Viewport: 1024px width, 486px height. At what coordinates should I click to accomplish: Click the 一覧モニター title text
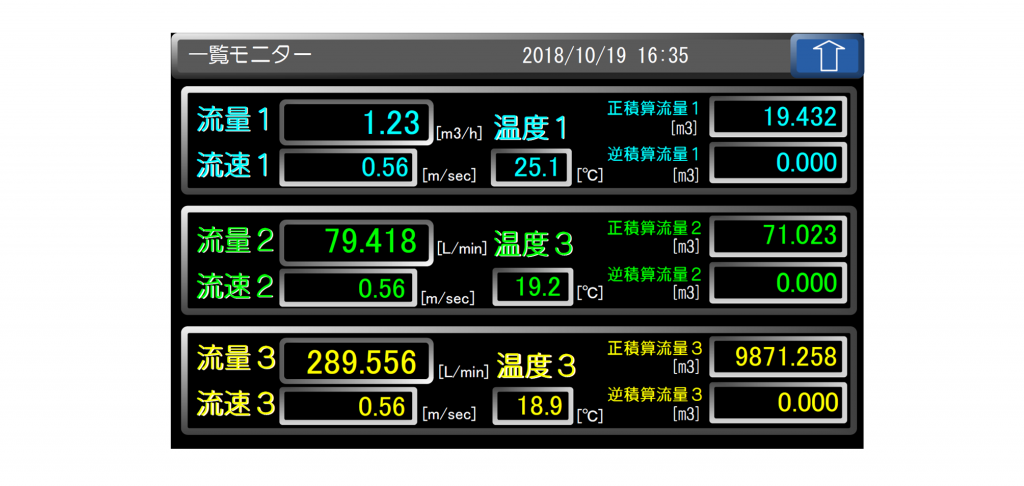coord(250,55)
